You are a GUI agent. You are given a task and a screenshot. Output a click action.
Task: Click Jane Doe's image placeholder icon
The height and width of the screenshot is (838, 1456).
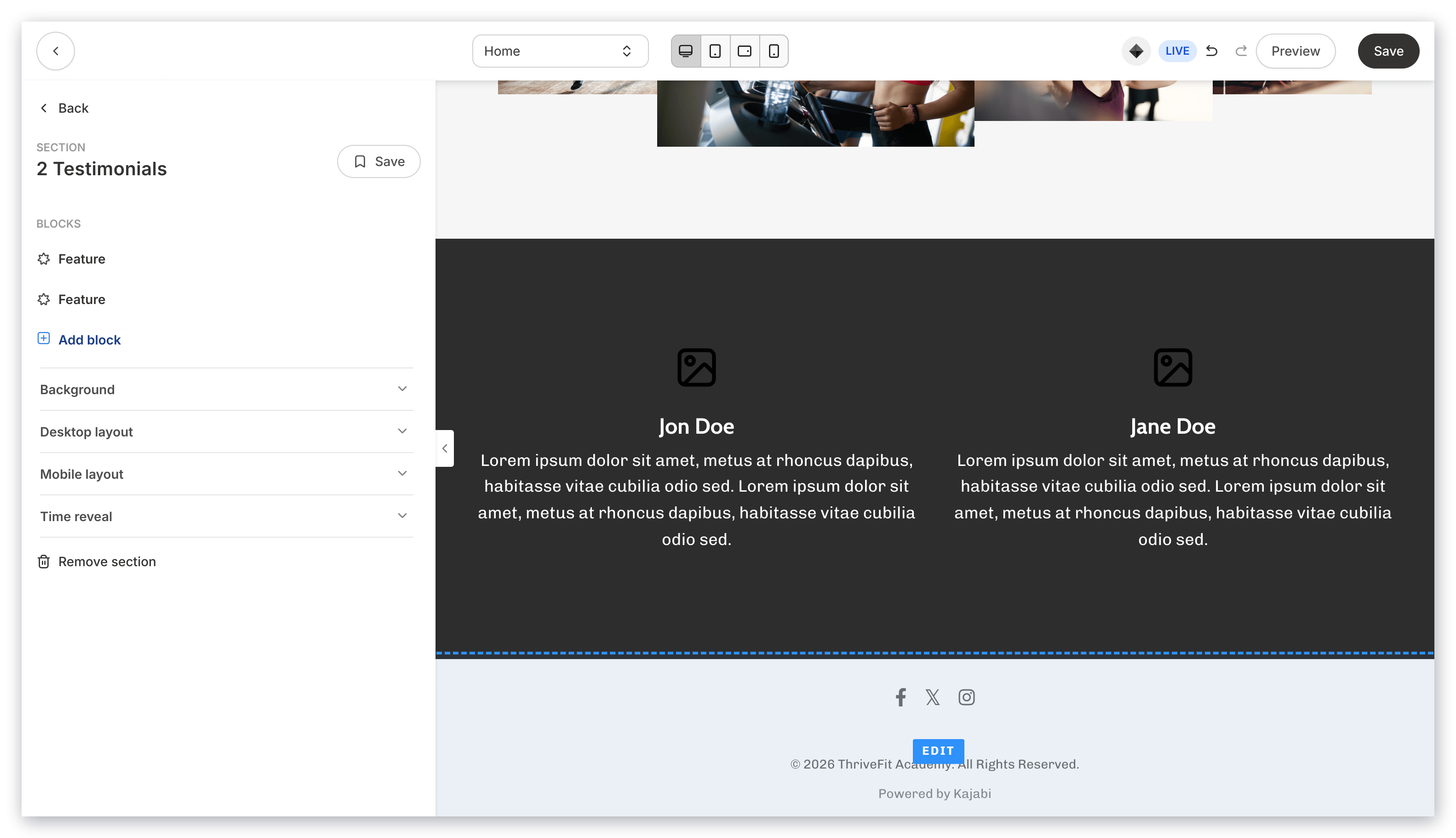(x=1172, y=367)
